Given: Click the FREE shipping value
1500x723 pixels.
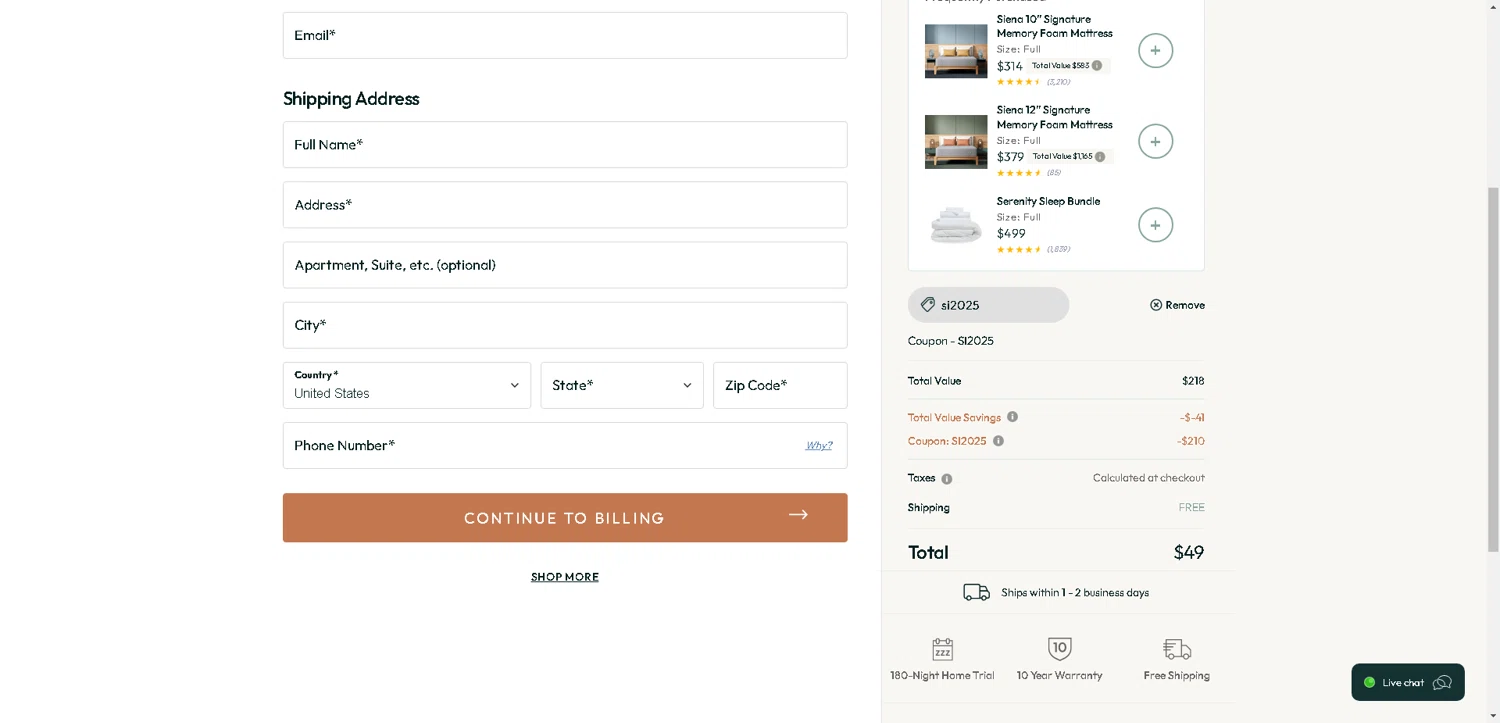Looking at the screenshot, I should click(1192, 508).
